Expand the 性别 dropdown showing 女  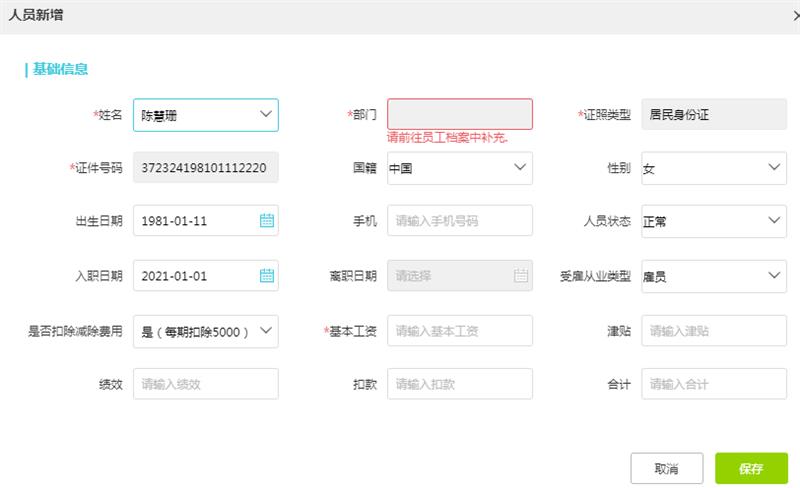coord(774,168)
